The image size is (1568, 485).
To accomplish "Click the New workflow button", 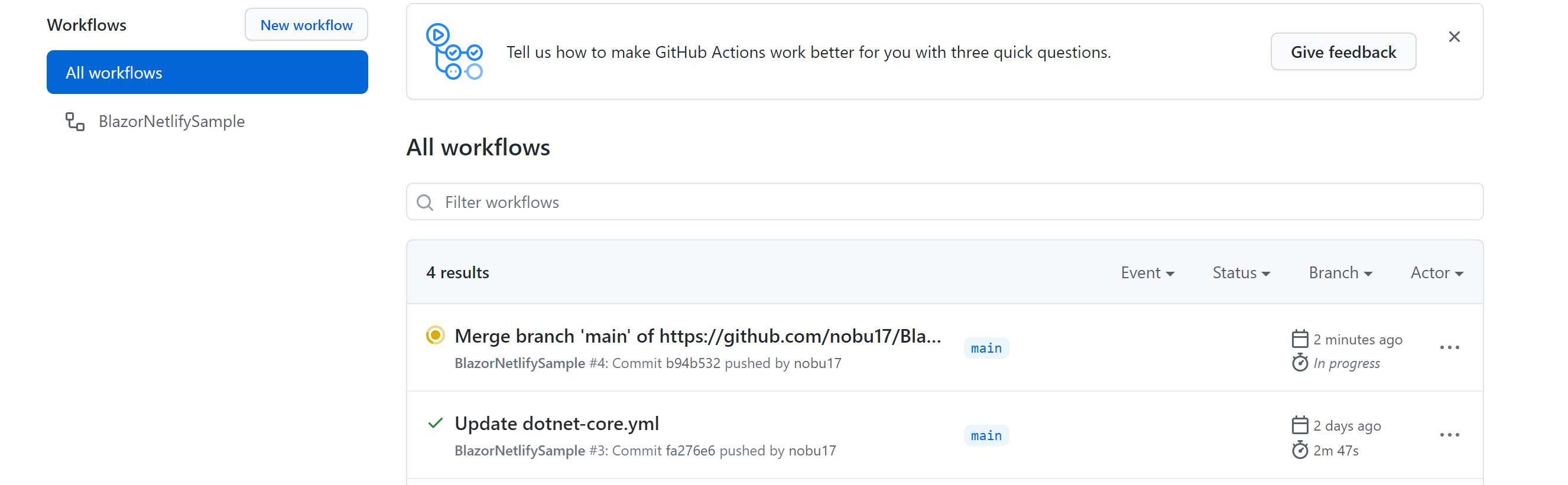I will (306, 24).
